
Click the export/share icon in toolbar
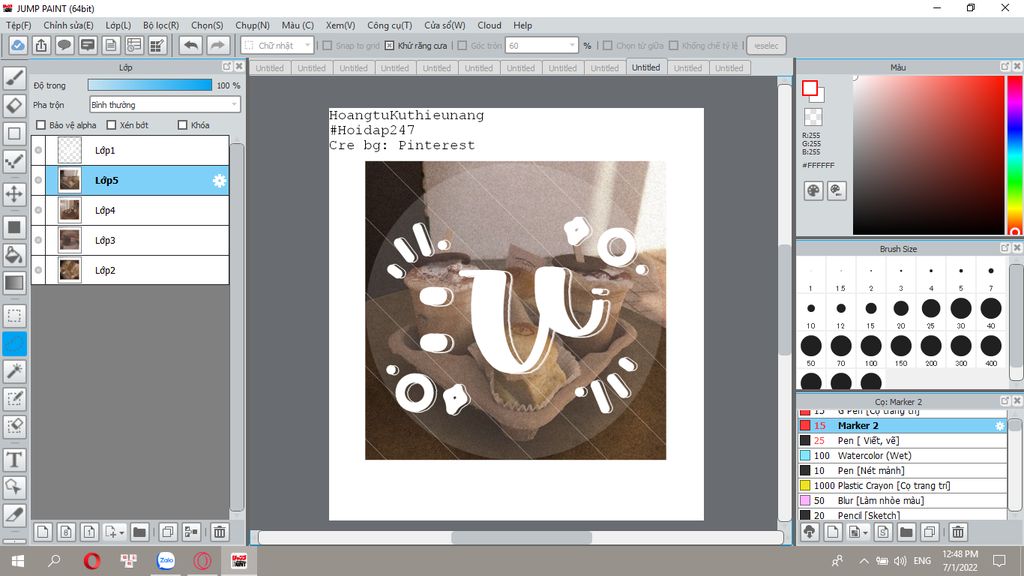(41, 46)
